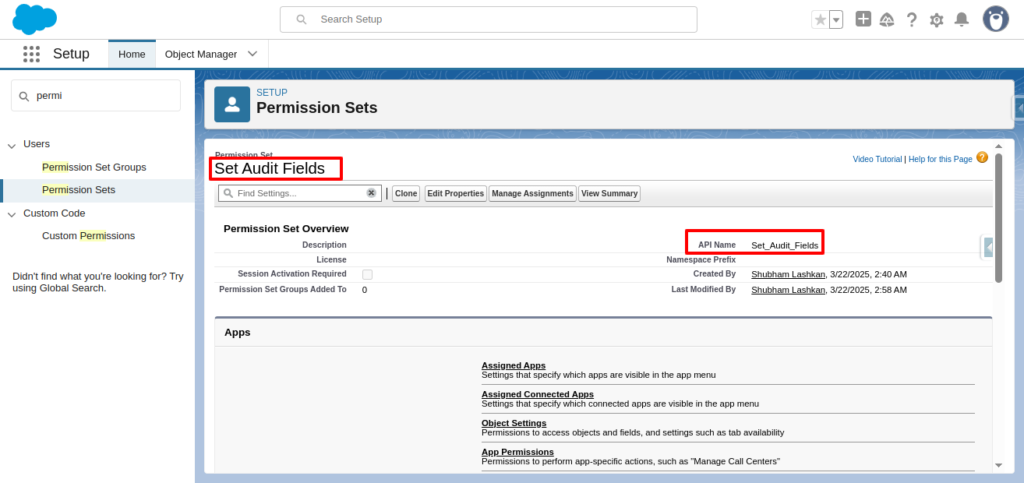1024x483 pixels.
Task: Click the Apps section heading
Action: 238,332
